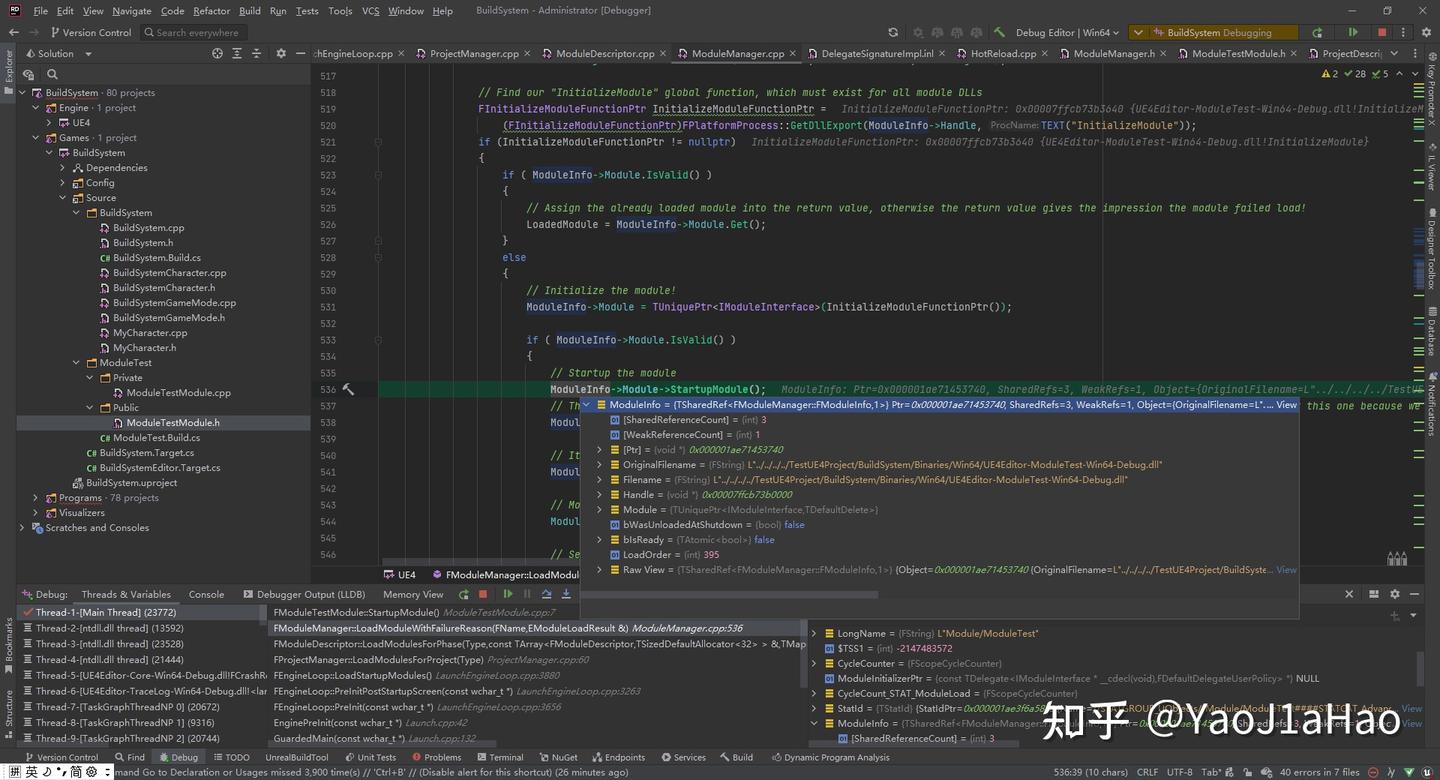The image size is (1440, 780).
Task: Click the Step Into icon in debug toolbar
Action: tap(566, 594)
